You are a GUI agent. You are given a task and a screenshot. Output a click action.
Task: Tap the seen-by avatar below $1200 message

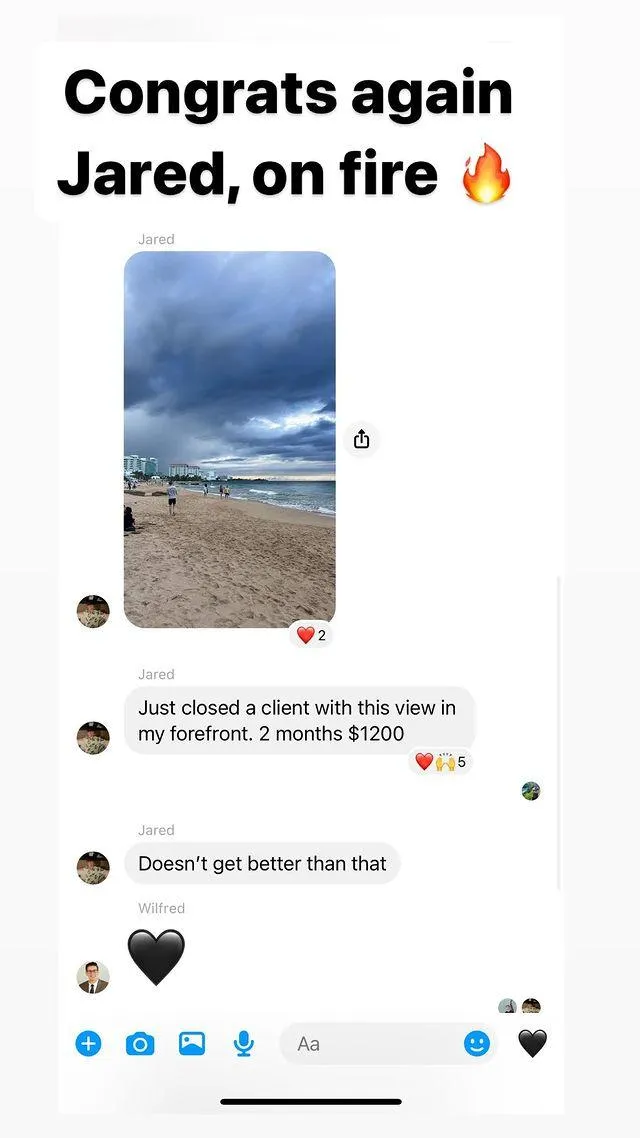(531, 791)
